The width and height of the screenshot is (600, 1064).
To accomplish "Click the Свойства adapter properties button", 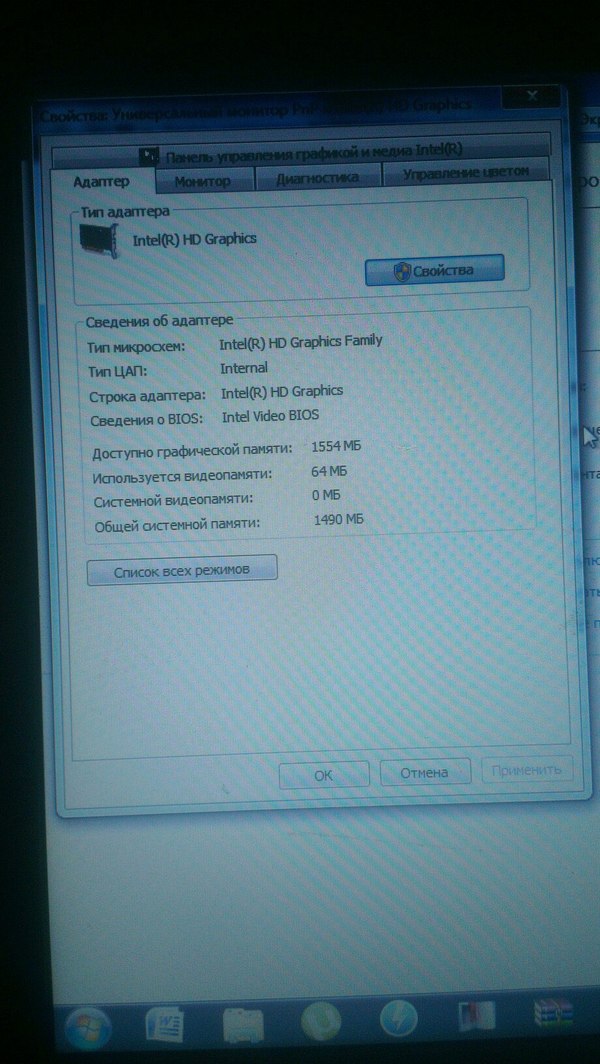I will (x=434, y=270).
